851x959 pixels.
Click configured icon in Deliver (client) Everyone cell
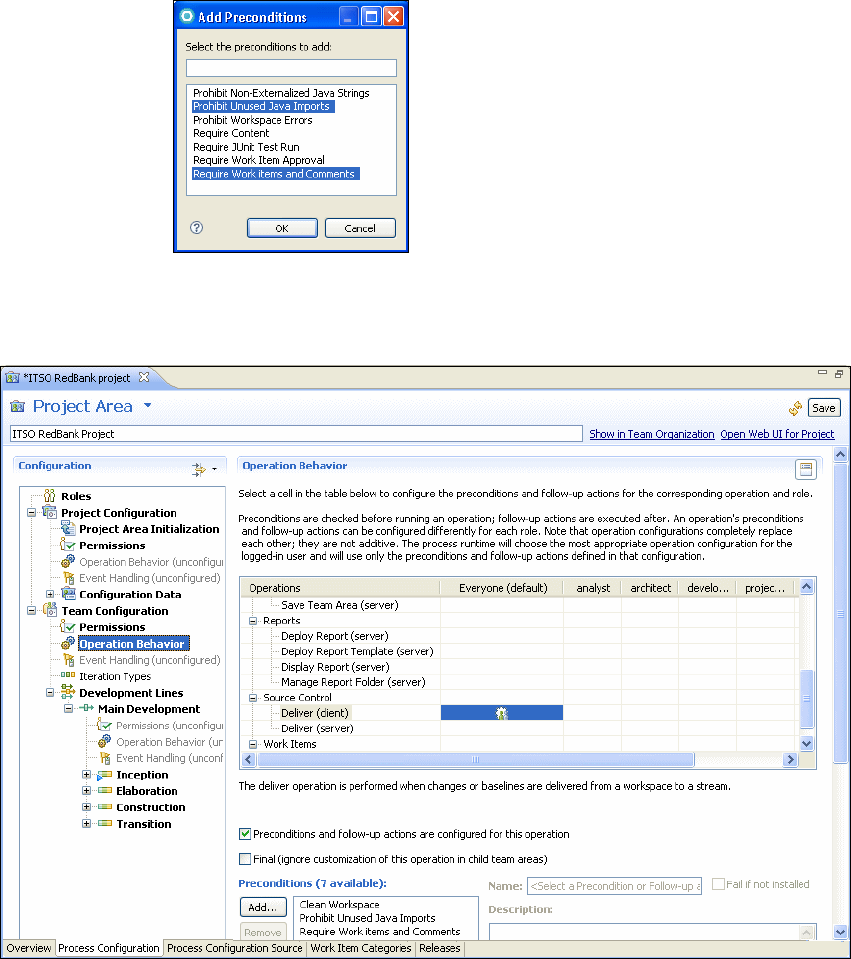(502, 713)
